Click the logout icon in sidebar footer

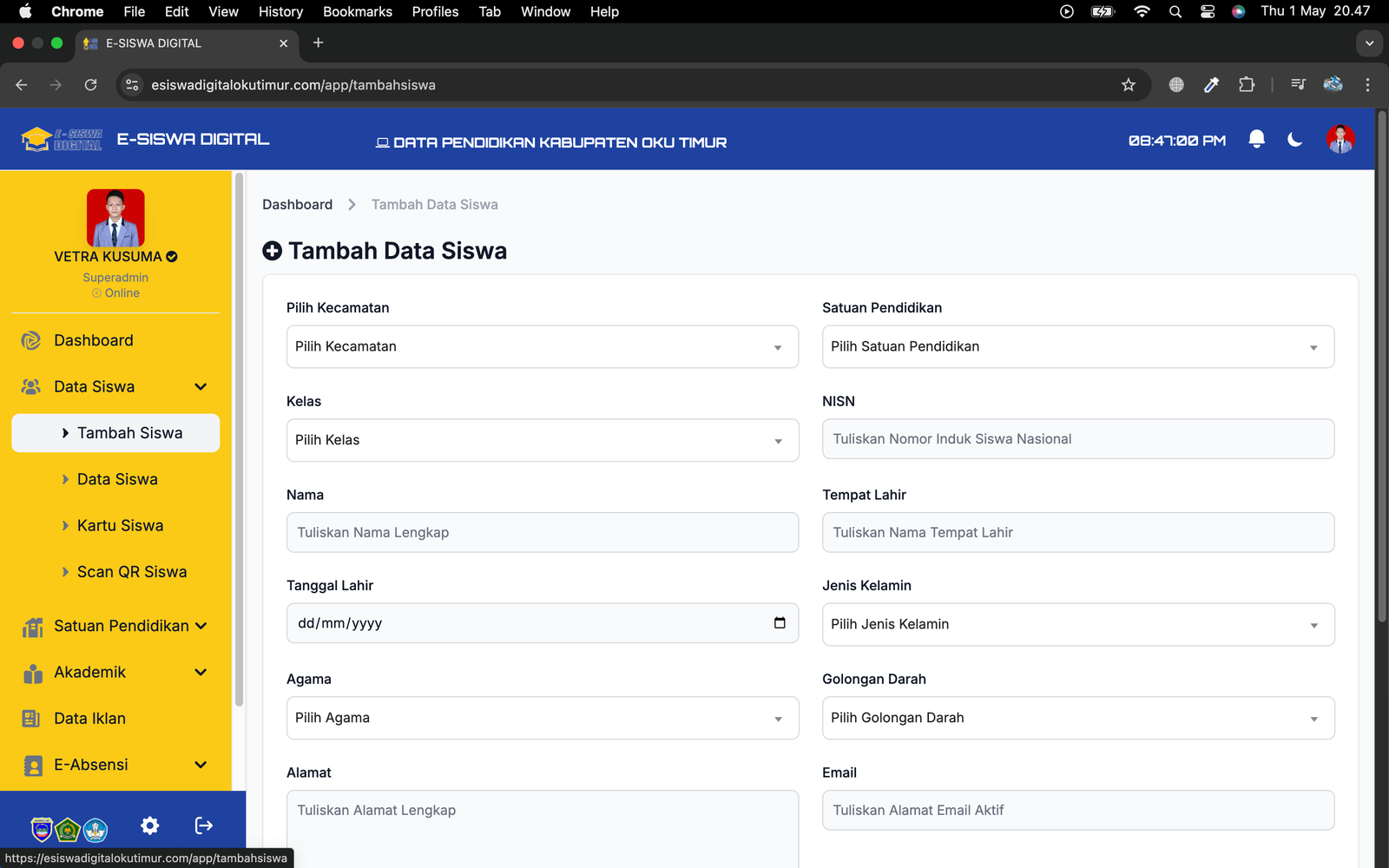tap(204, 825)
